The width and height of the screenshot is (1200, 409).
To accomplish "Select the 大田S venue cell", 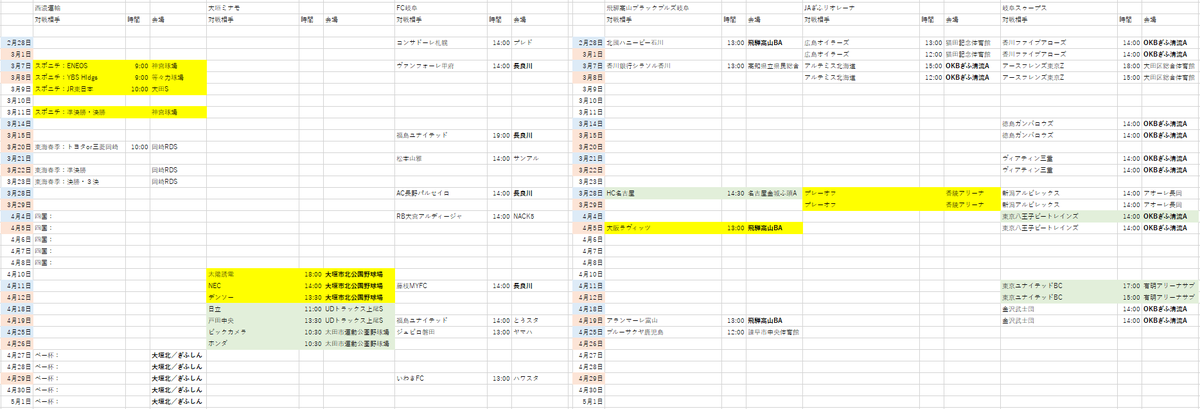I will point(178,88).
